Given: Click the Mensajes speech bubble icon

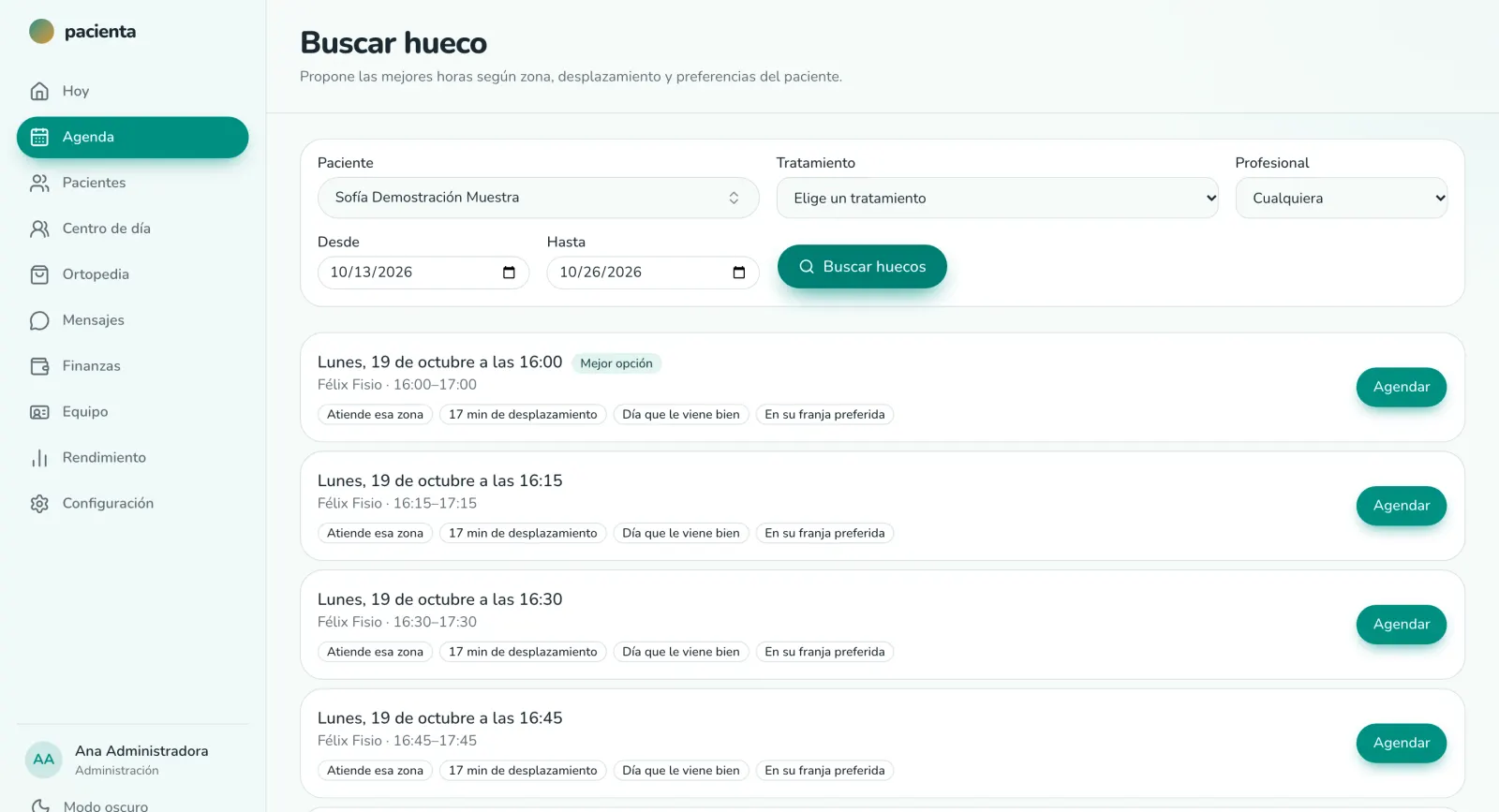Looking at the screenshot, I should click(39, 320).
